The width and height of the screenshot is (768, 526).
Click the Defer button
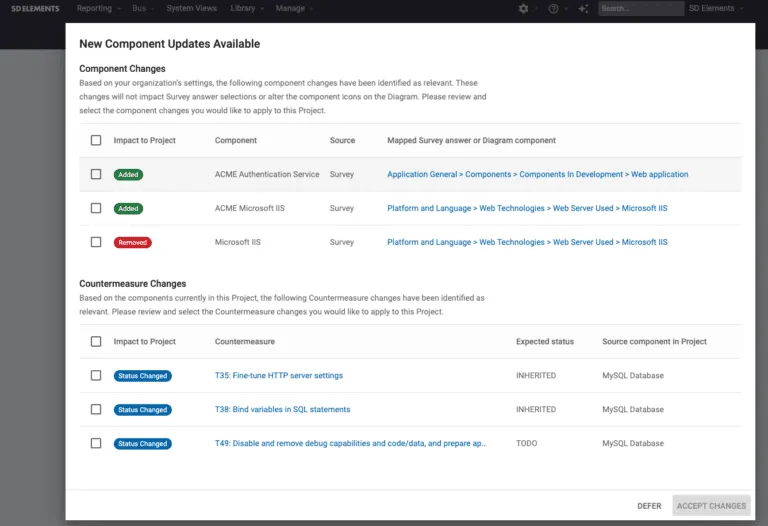pyautogui.click(x=649, y=506)
